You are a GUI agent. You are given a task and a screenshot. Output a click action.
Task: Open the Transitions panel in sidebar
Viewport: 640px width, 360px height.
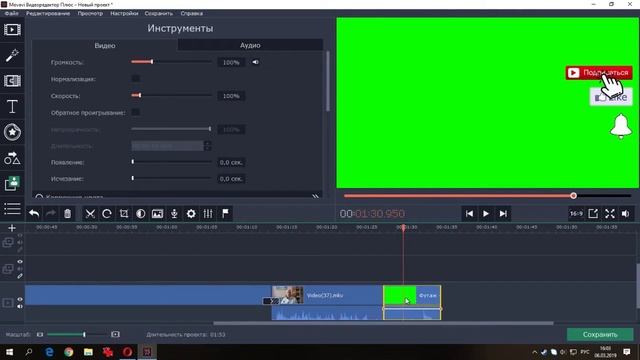(x=12, y=81)
